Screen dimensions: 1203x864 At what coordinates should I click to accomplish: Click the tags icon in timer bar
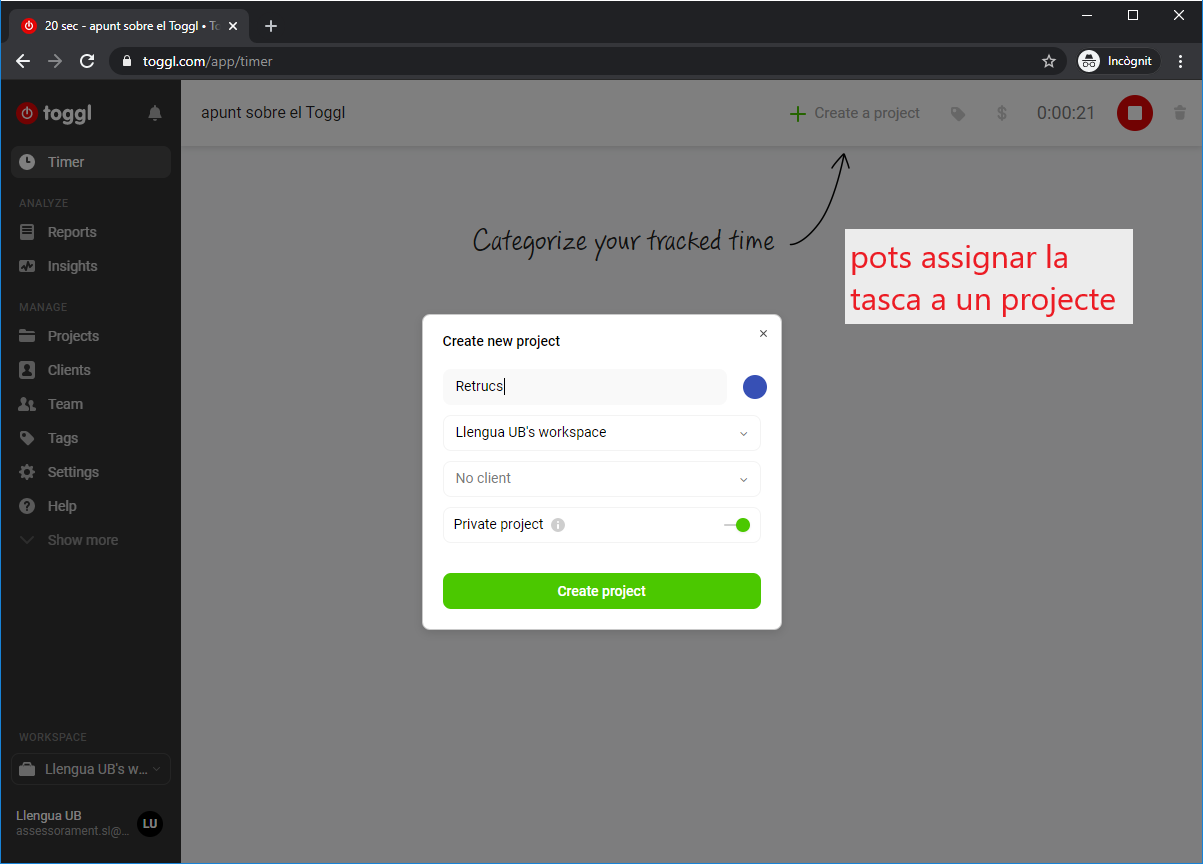coord(958,114)
